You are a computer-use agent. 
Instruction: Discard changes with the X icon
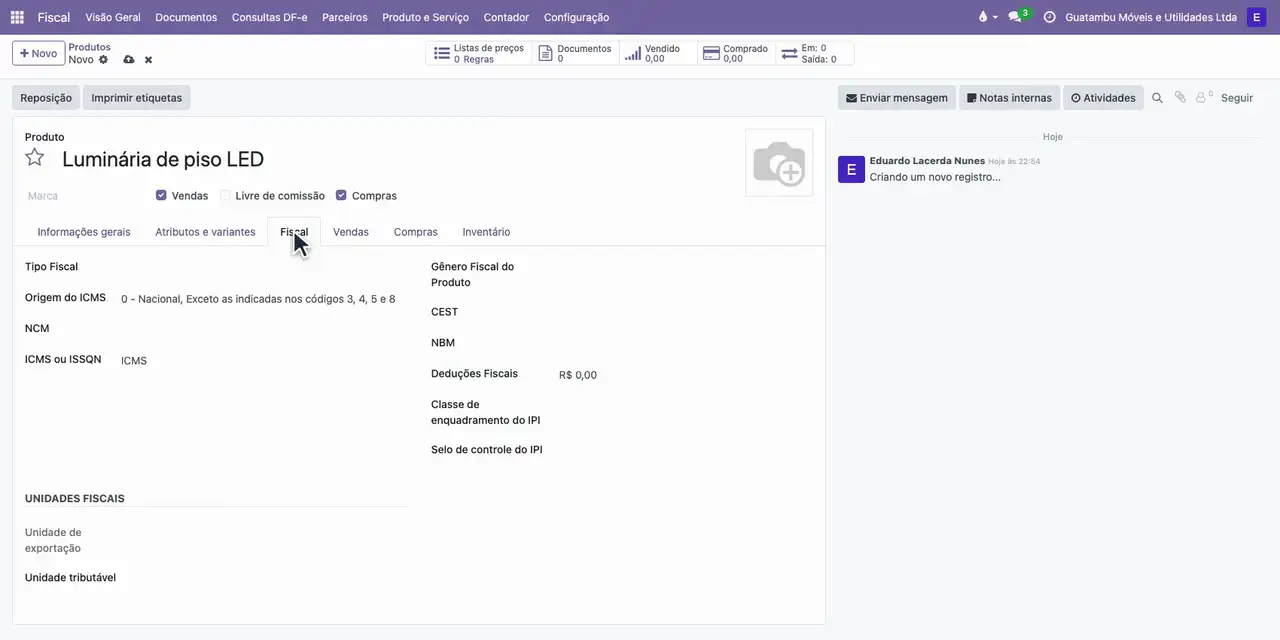click(x=148, y=60)
